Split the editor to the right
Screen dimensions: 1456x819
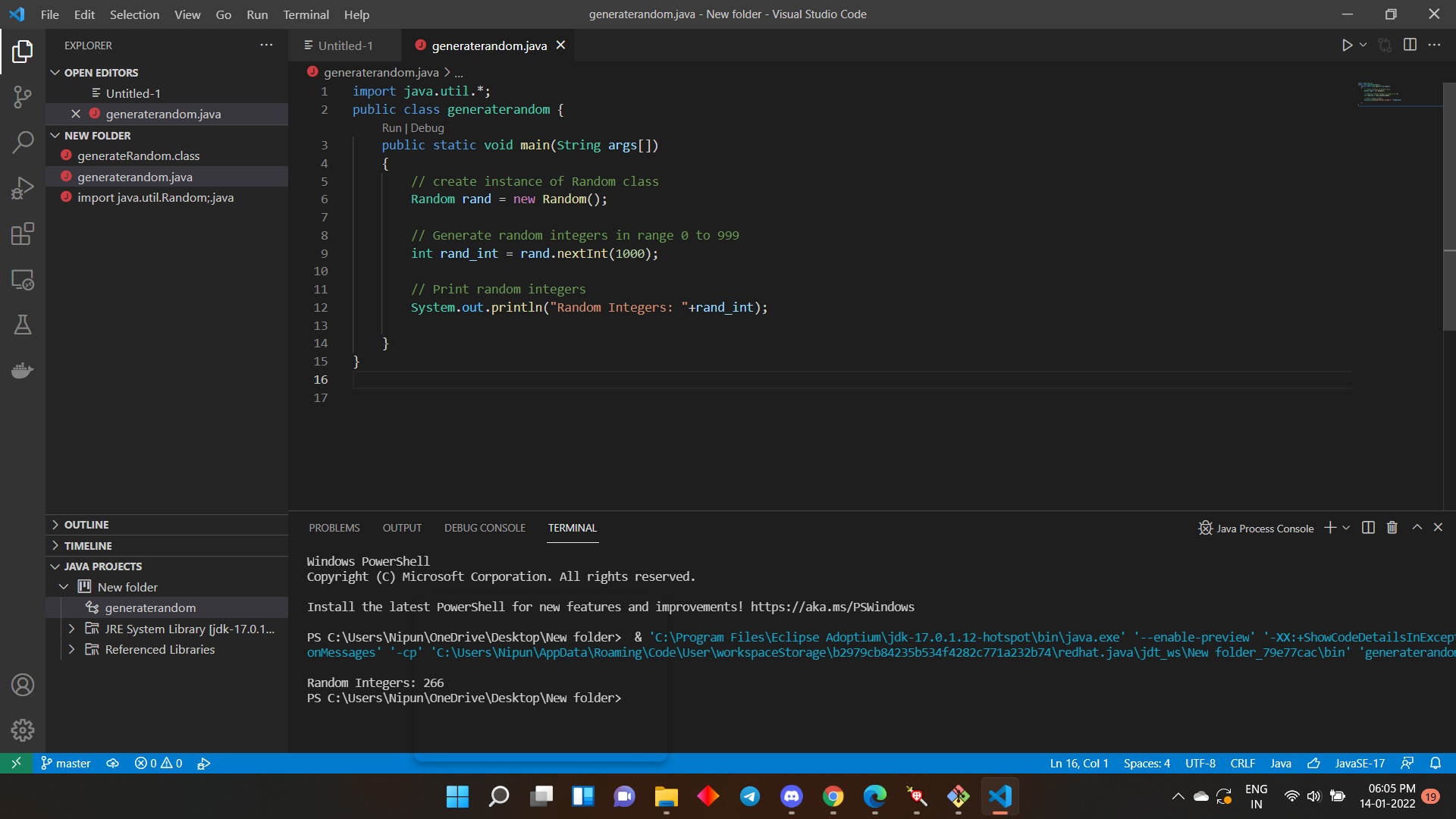tap(1410, 45)
